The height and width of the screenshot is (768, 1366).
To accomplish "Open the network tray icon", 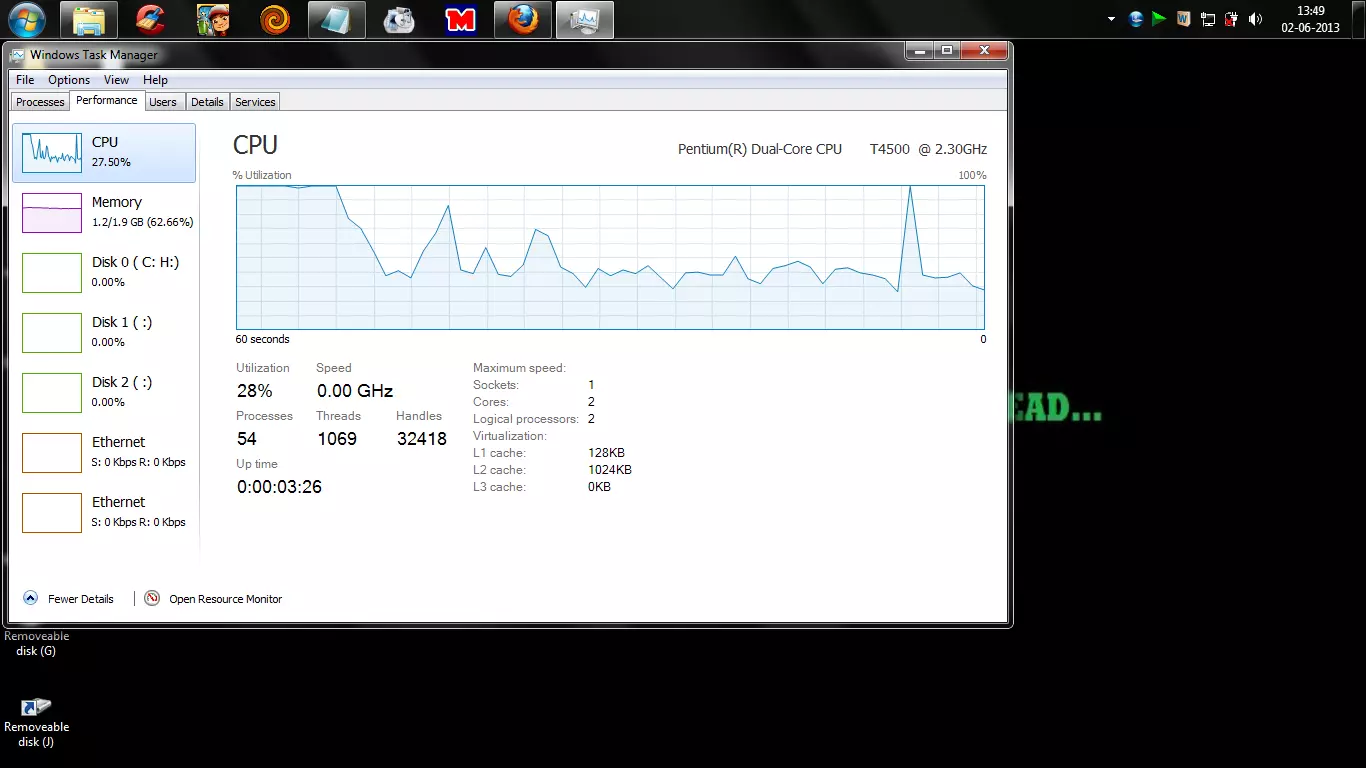I will tap(1208, 19).
